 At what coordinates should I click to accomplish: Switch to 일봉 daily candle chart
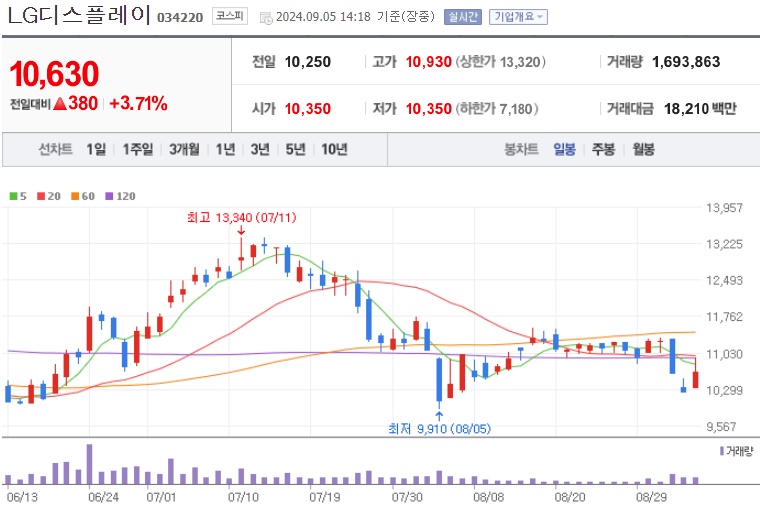point(565,149)
